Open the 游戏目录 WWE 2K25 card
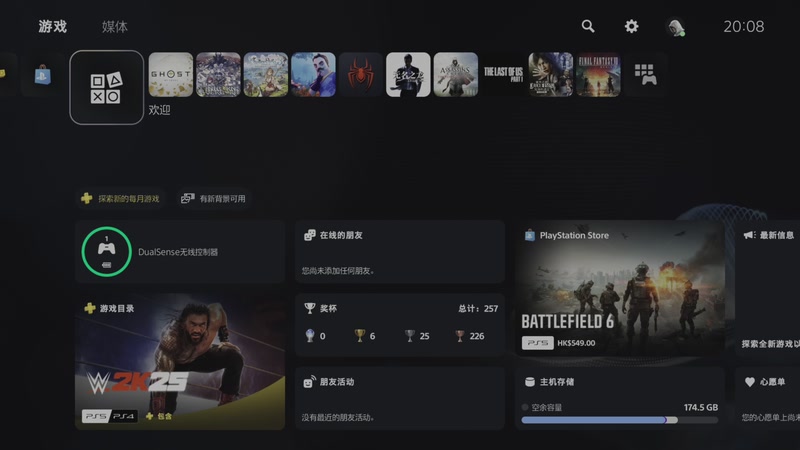800x450 pixels. click(180, 362)
